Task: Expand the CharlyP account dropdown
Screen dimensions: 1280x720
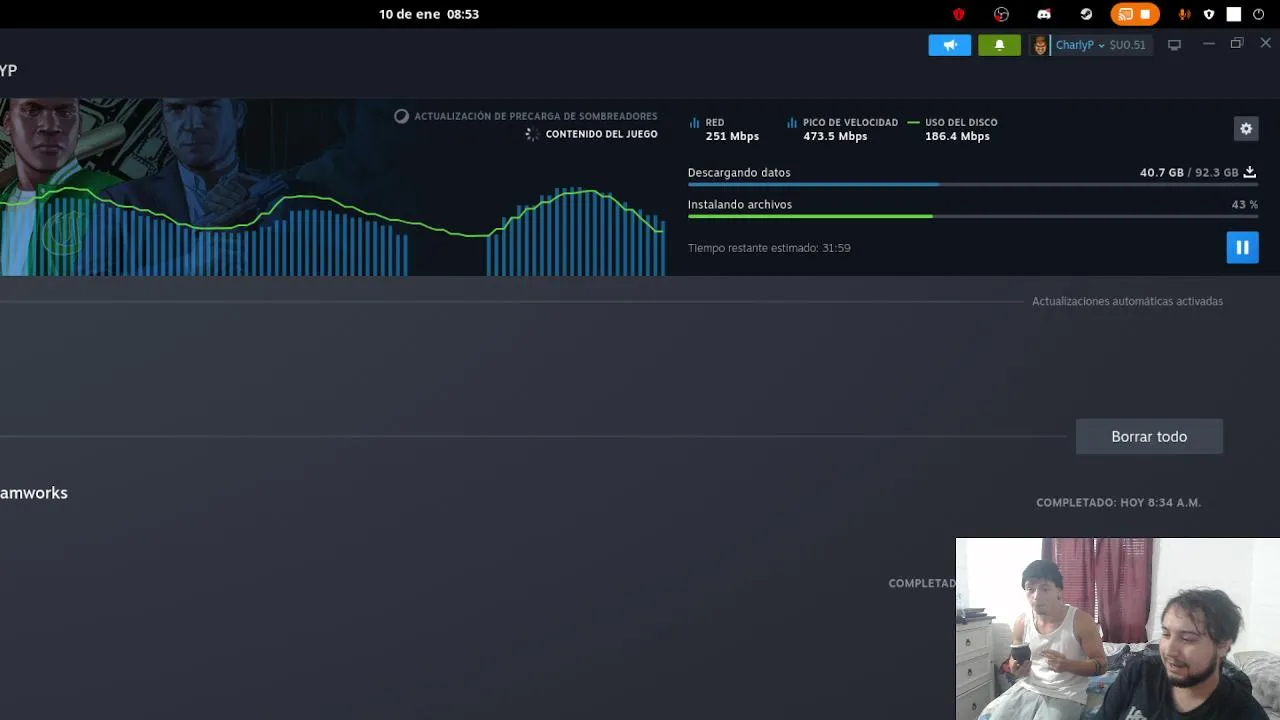Action: [x=1081, y=45]
